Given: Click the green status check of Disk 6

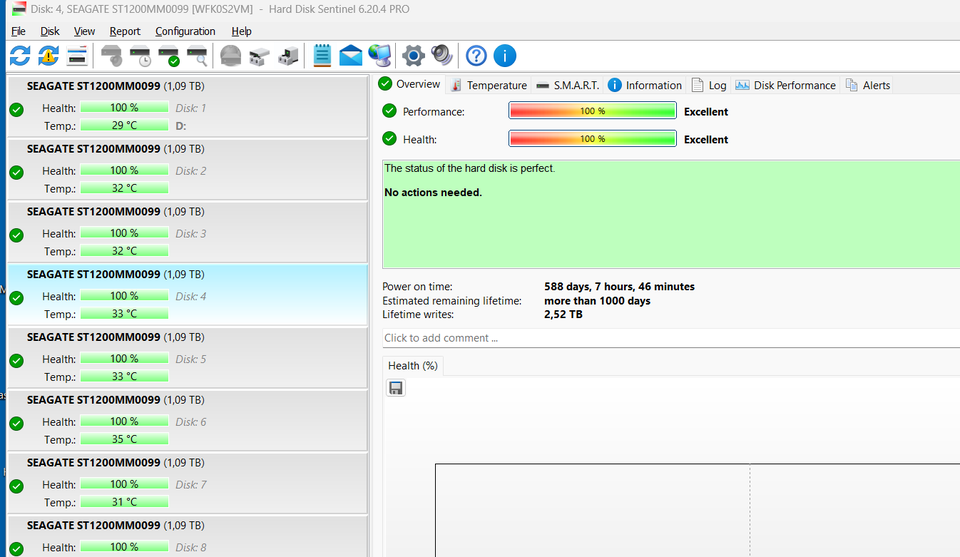Looking at the screenshot, I should [17, 424].
